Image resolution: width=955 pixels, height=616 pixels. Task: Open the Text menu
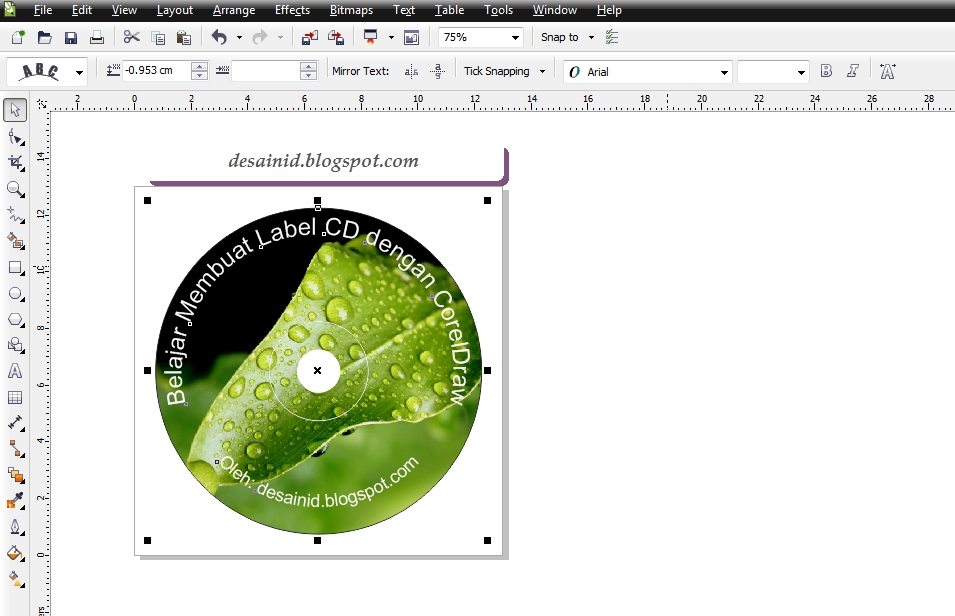pos(404,10)
